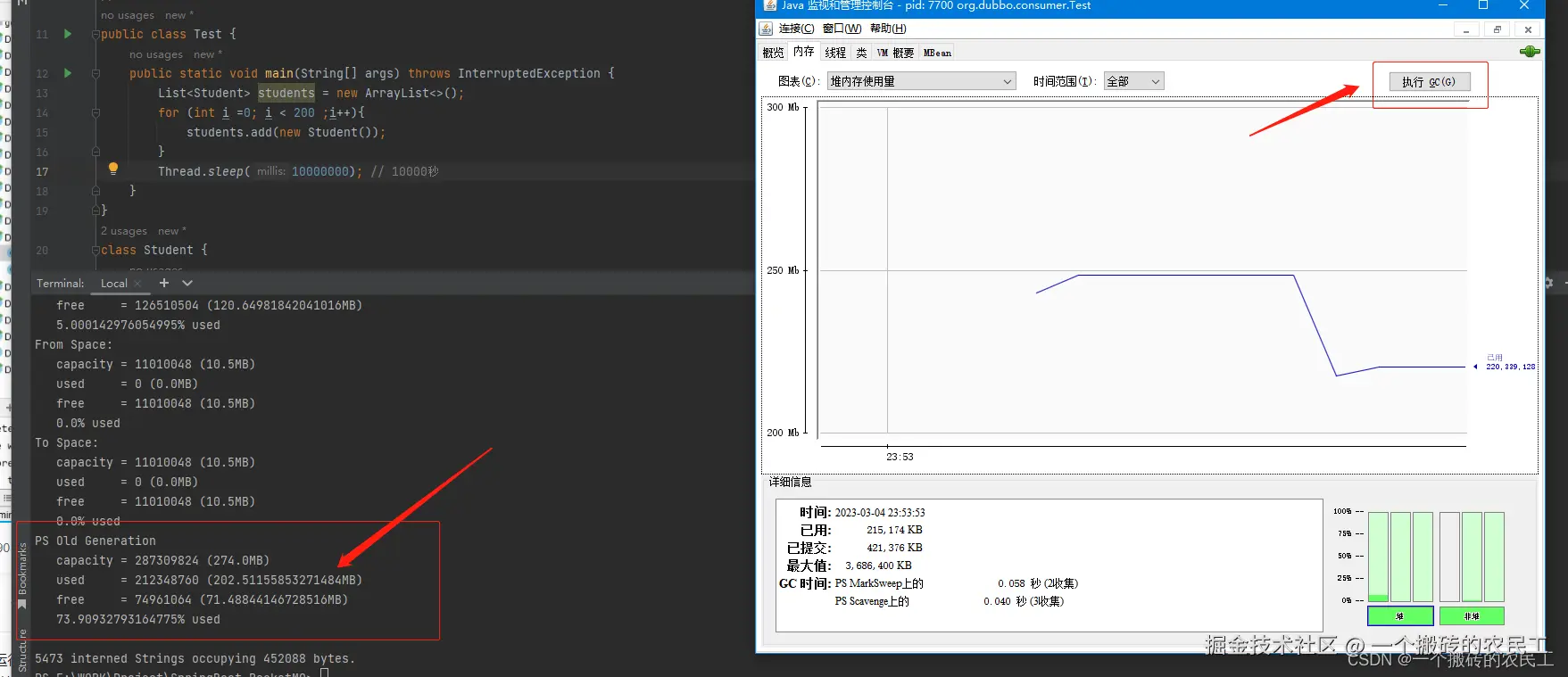1568x677 pixels.
Task: Open the terminal session options chevron
Action: pos(187,283)
